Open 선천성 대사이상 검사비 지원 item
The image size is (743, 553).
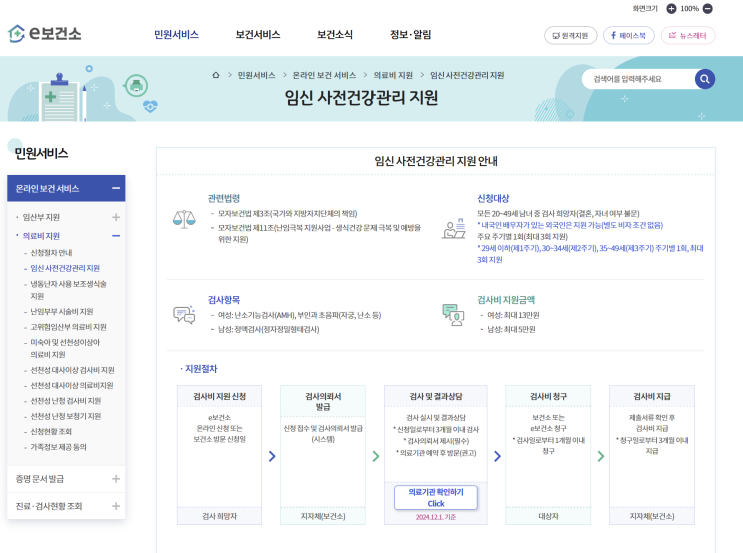[72, 370]
